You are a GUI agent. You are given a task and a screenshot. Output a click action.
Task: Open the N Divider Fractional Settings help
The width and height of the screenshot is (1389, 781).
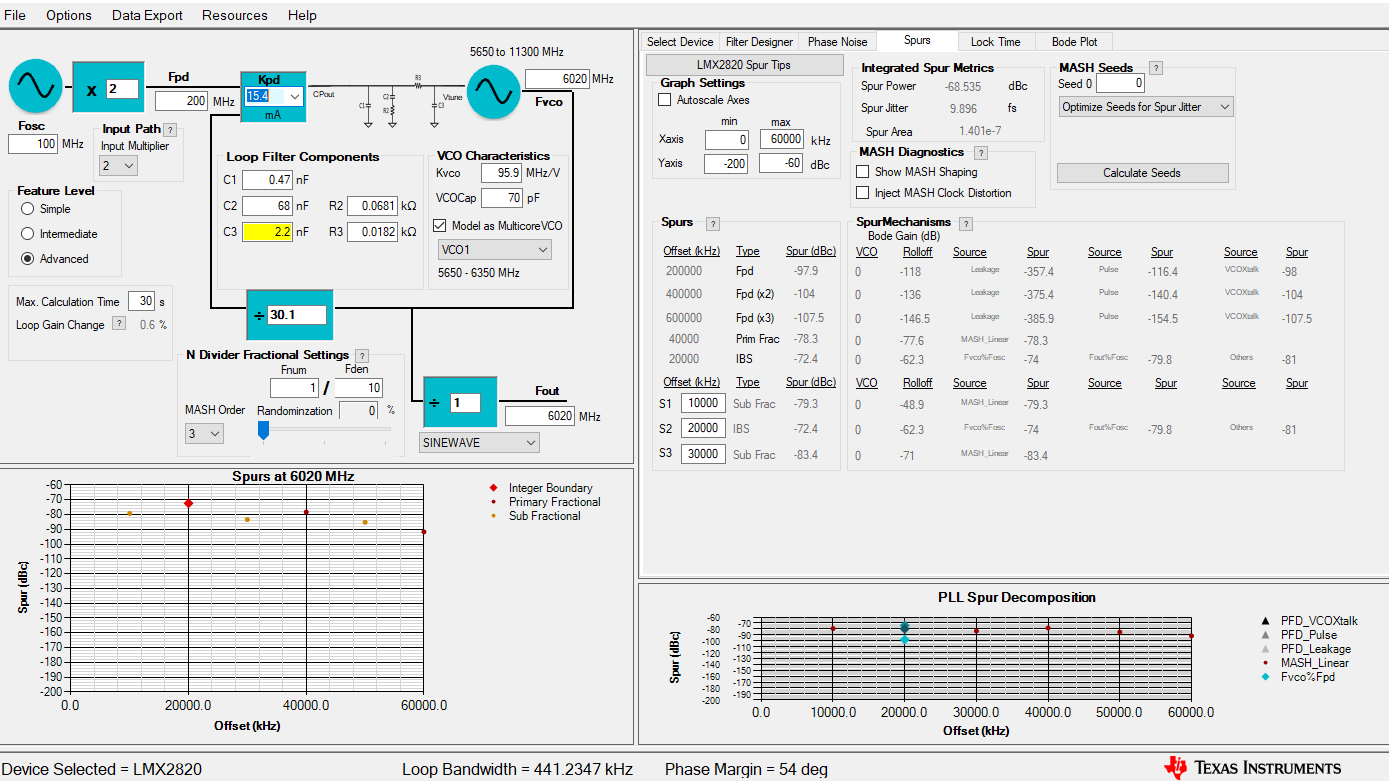(x=362, y=356)
